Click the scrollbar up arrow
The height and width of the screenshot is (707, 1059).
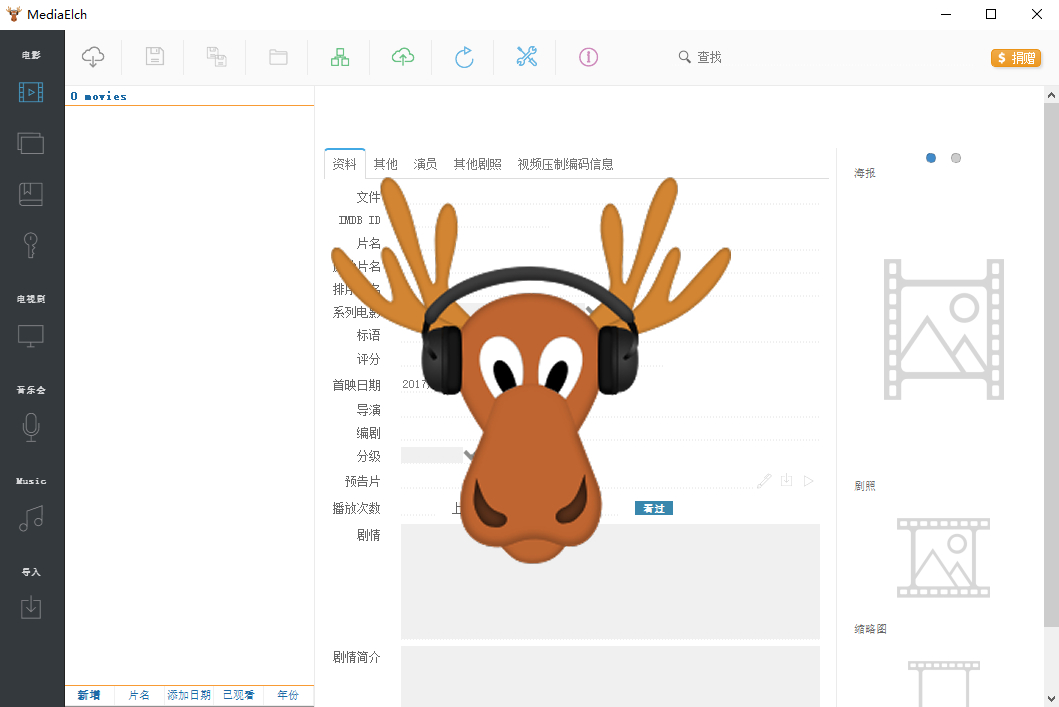click(x=1051, y=95)
